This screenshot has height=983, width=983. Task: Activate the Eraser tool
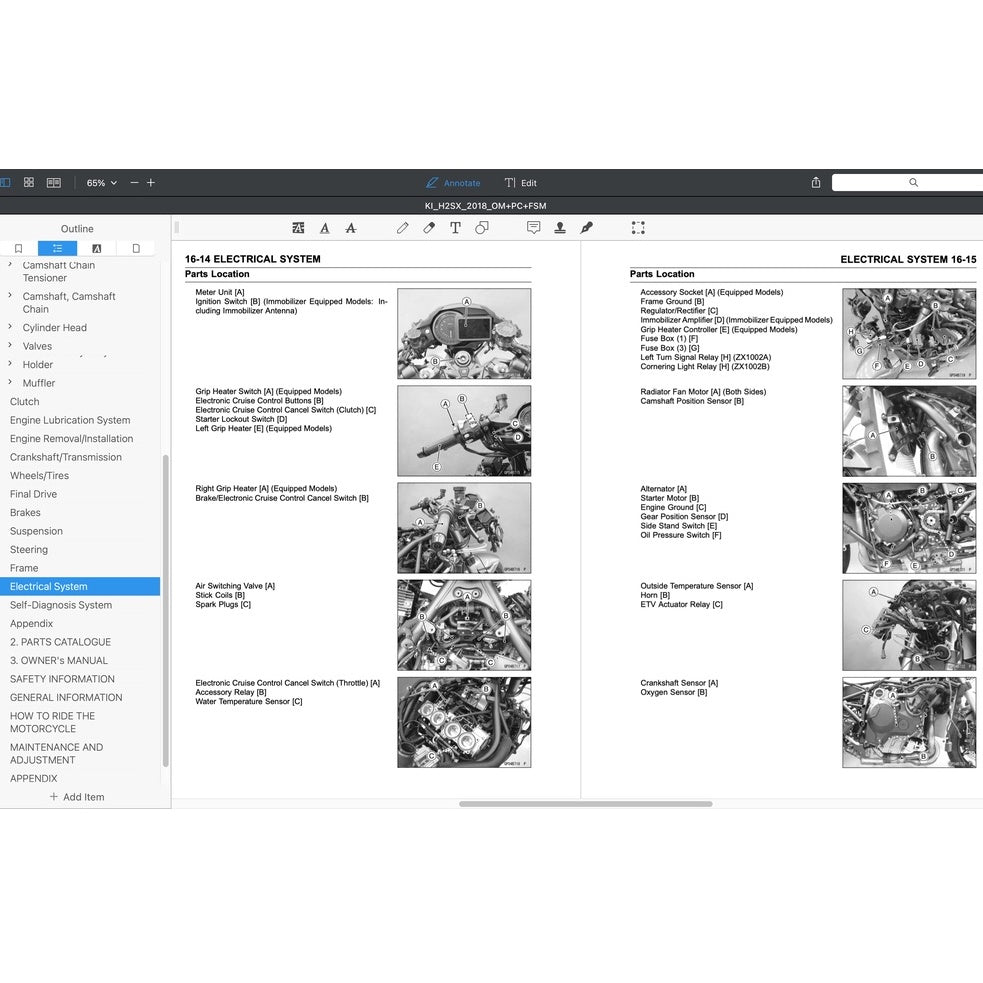[x=428, y=228]
